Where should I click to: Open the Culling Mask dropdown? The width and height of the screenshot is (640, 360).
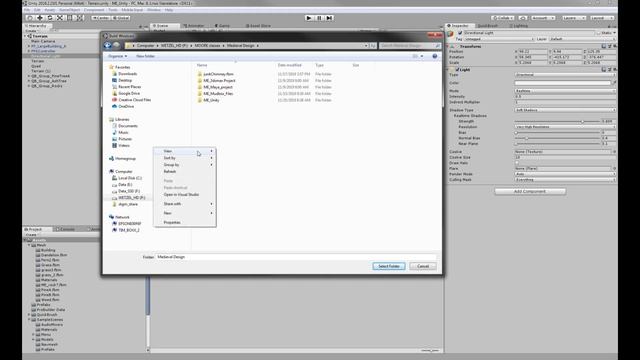(565, 180)
